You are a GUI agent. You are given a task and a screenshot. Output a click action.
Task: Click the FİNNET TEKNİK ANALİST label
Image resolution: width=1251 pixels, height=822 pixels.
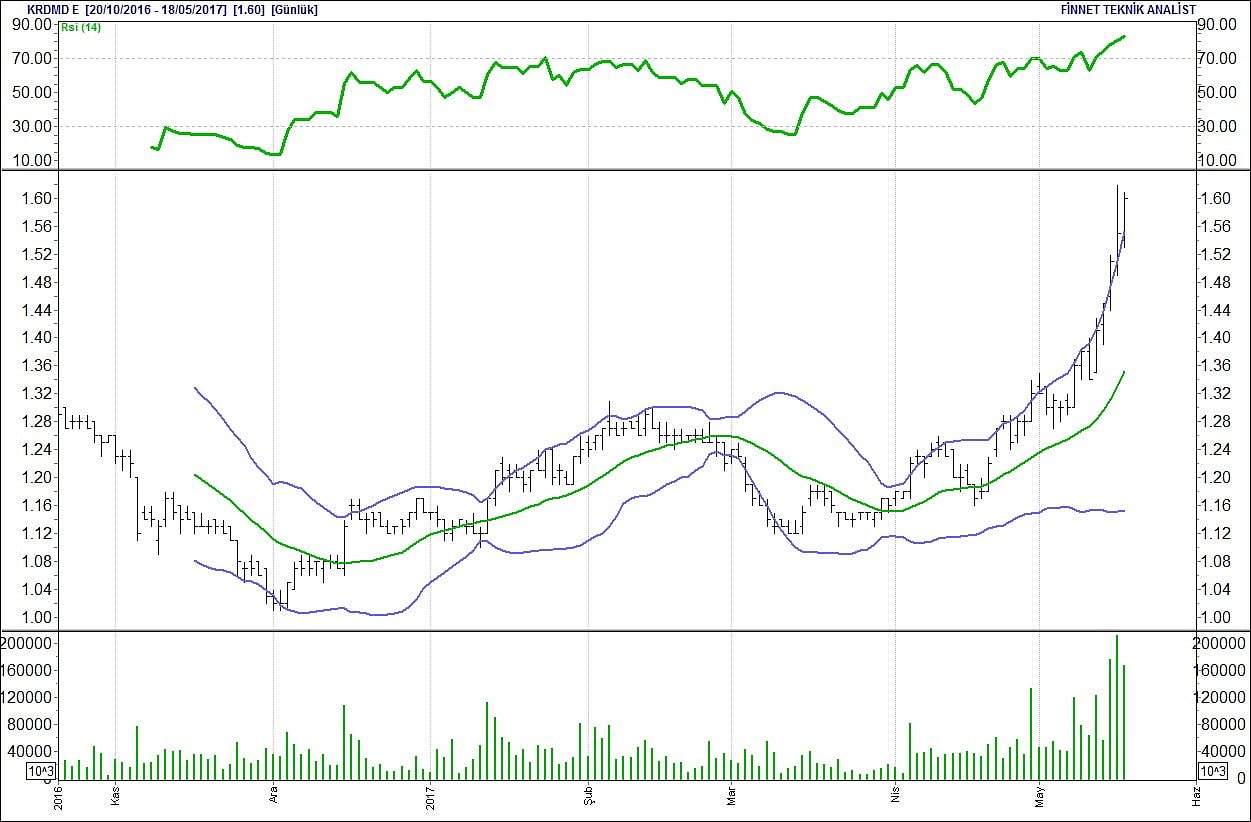coord(1127,9)
